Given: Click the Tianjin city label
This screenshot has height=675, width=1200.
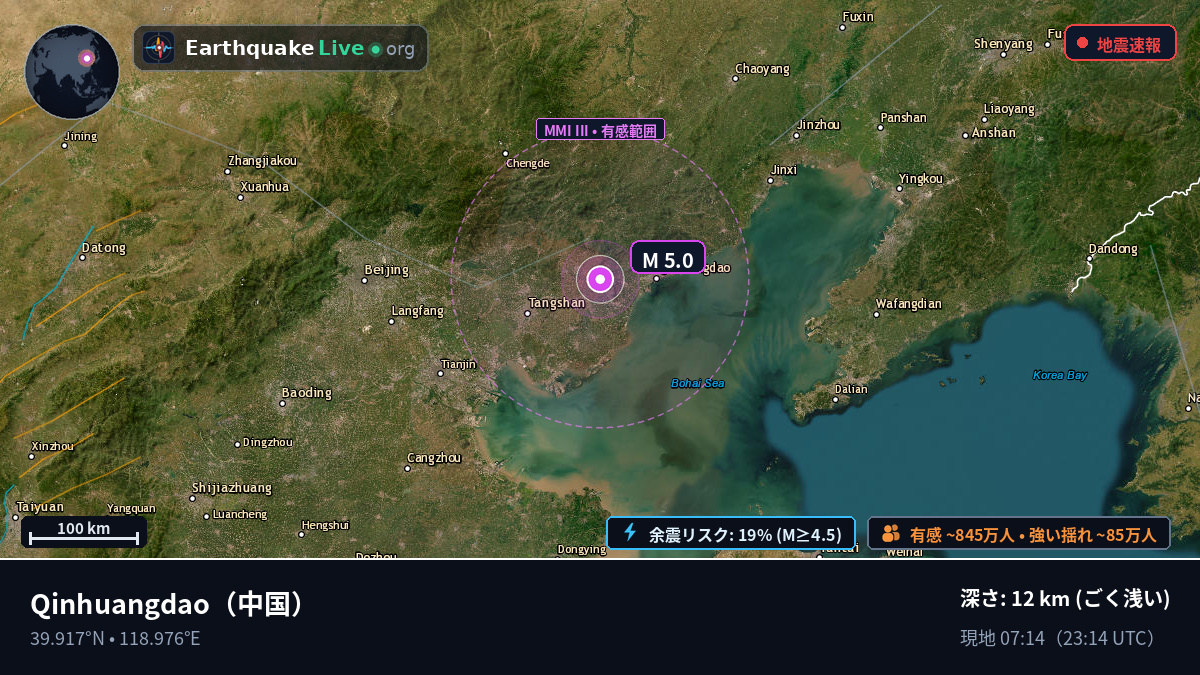Looking at the screenshot, I should coord(459,364).
